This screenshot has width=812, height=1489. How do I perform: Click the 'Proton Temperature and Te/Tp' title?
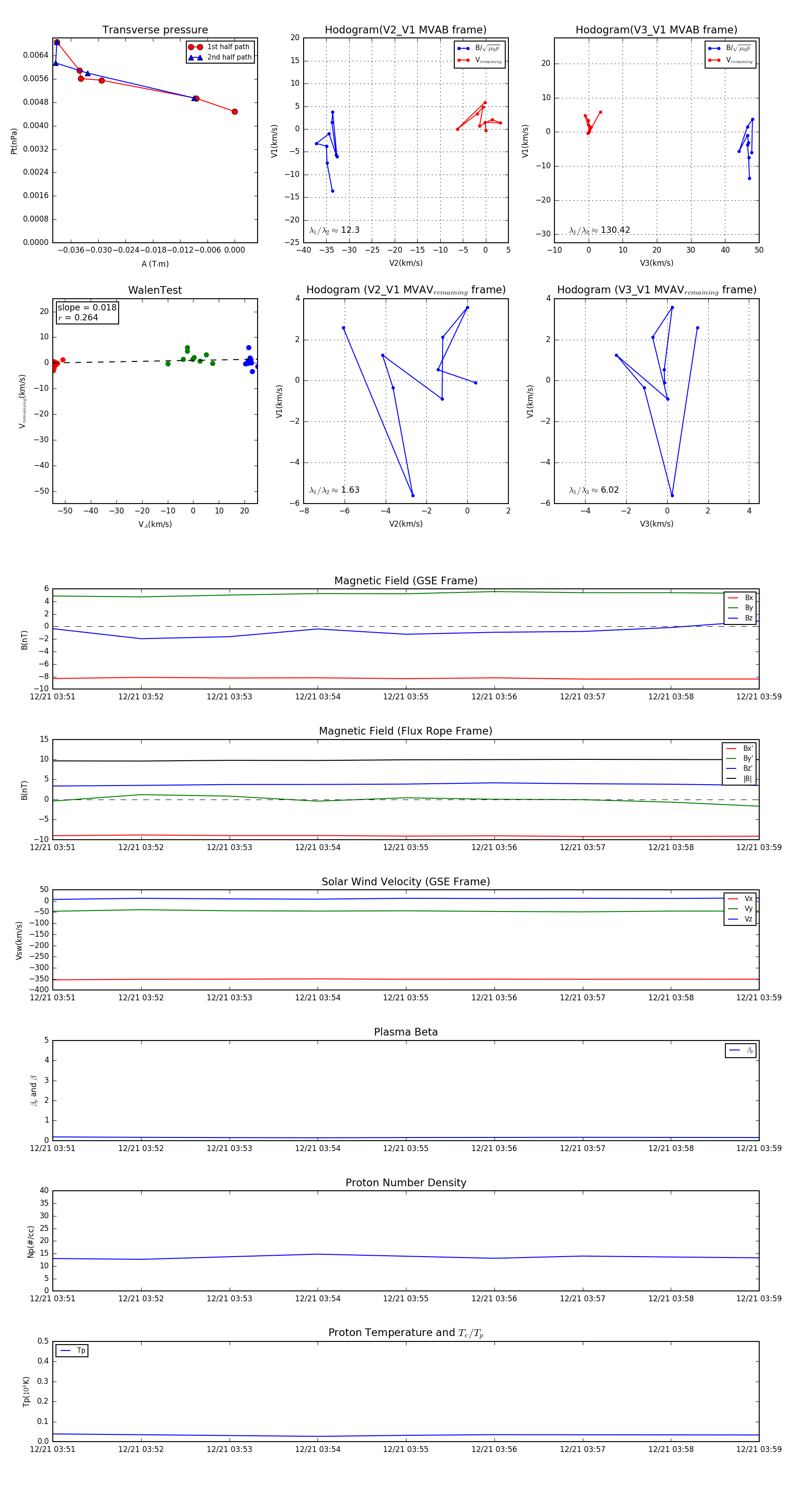tap(406, 1333)
